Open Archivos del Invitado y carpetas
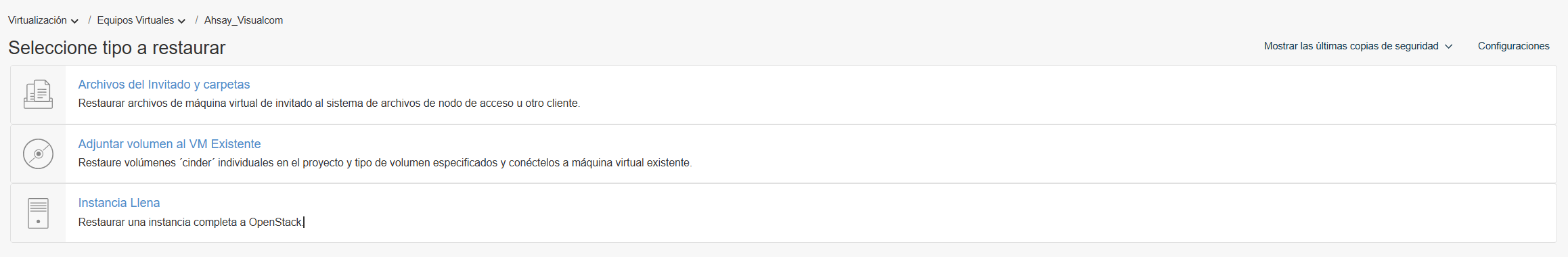The image size is (1568, 257). pyautogui.click(x=164, y=85)
